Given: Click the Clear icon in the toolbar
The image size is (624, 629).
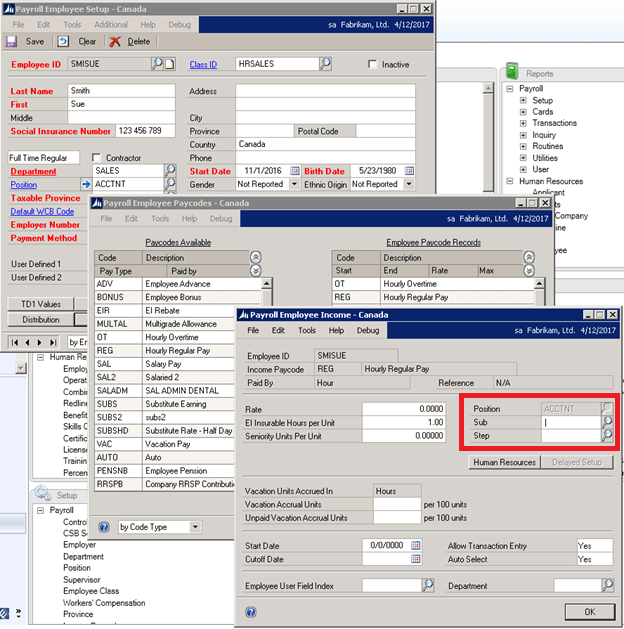Looking at the screenshot, I should click(63, 41).
